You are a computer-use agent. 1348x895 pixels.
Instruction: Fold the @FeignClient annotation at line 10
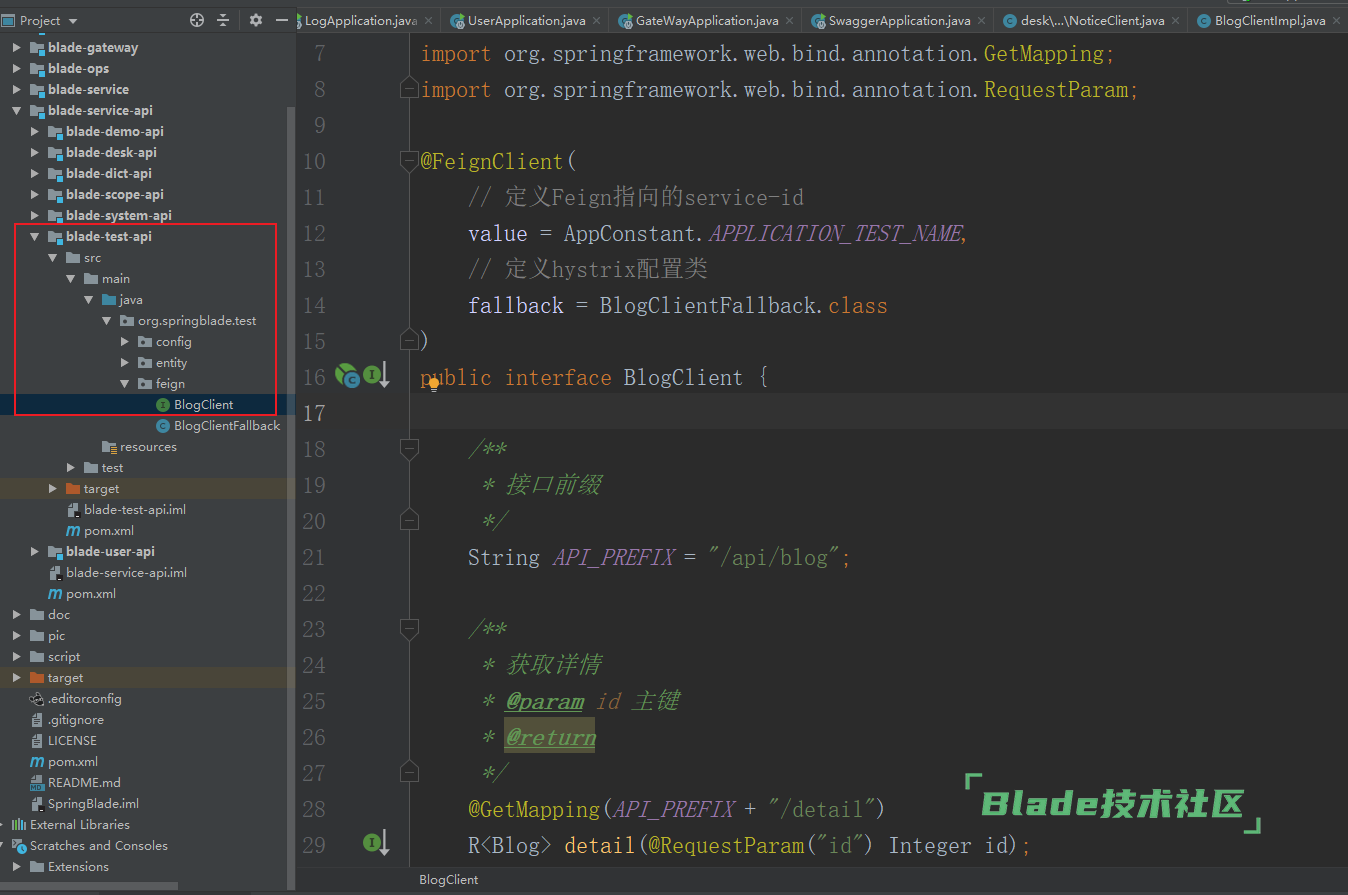pos(408,161)
